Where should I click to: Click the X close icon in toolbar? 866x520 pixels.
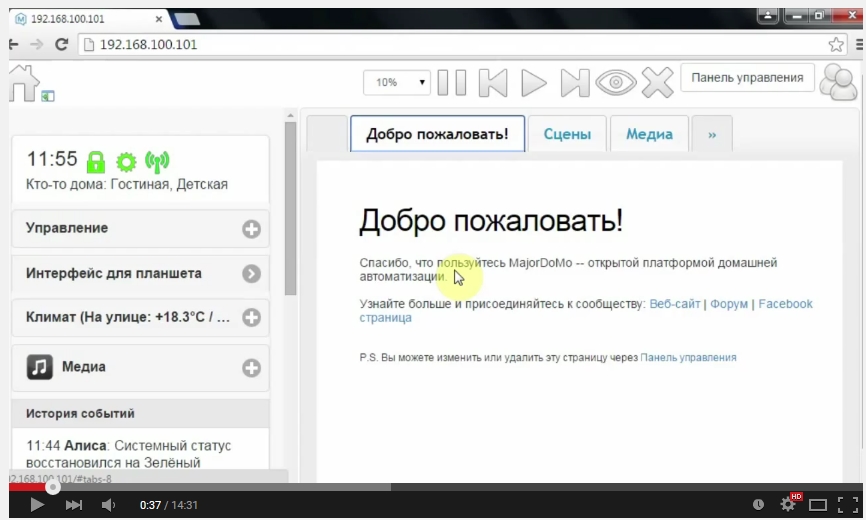[x=657, y=83]
